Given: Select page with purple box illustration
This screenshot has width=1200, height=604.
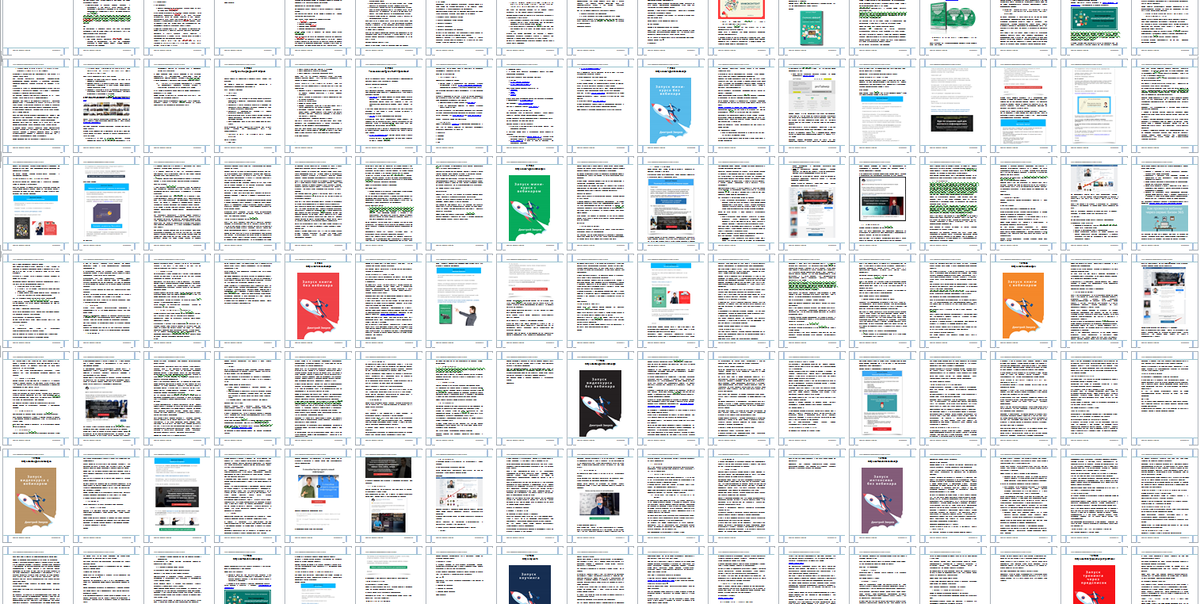Looking at the screenshot, I should tap(108, 202).
